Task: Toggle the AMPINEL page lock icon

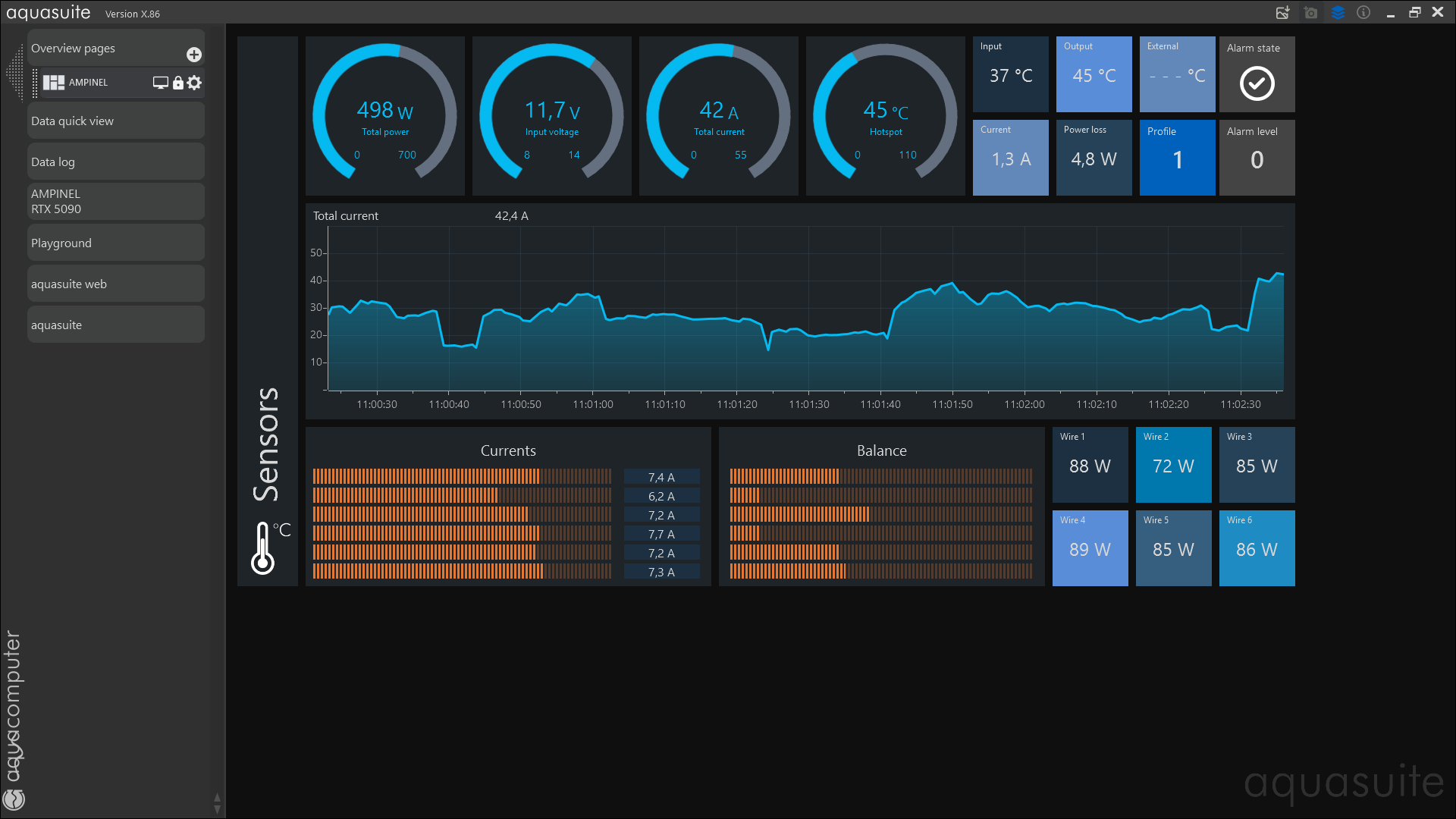Action: pyautogui.click(x=178, y=83)
